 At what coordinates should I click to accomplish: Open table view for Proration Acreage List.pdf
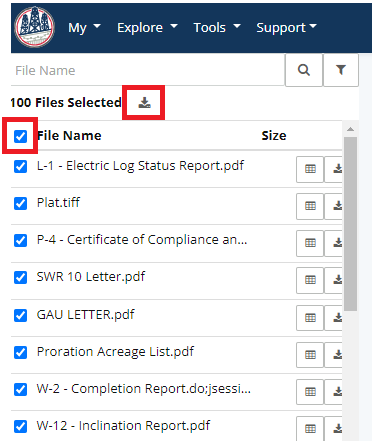pyautogui.click(x=310, y=355)
